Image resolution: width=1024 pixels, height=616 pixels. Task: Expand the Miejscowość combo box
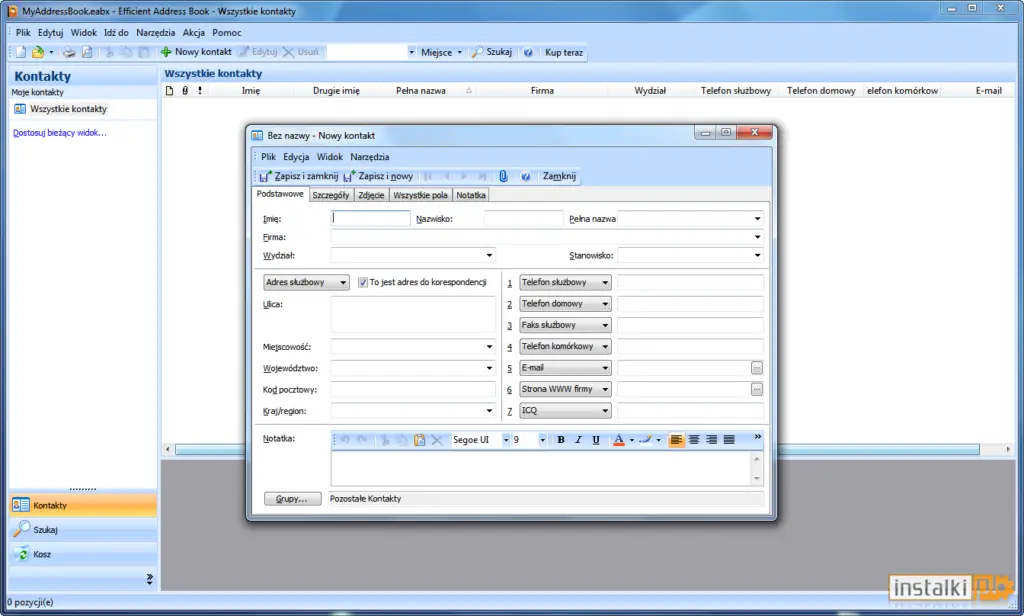(489, 347)
